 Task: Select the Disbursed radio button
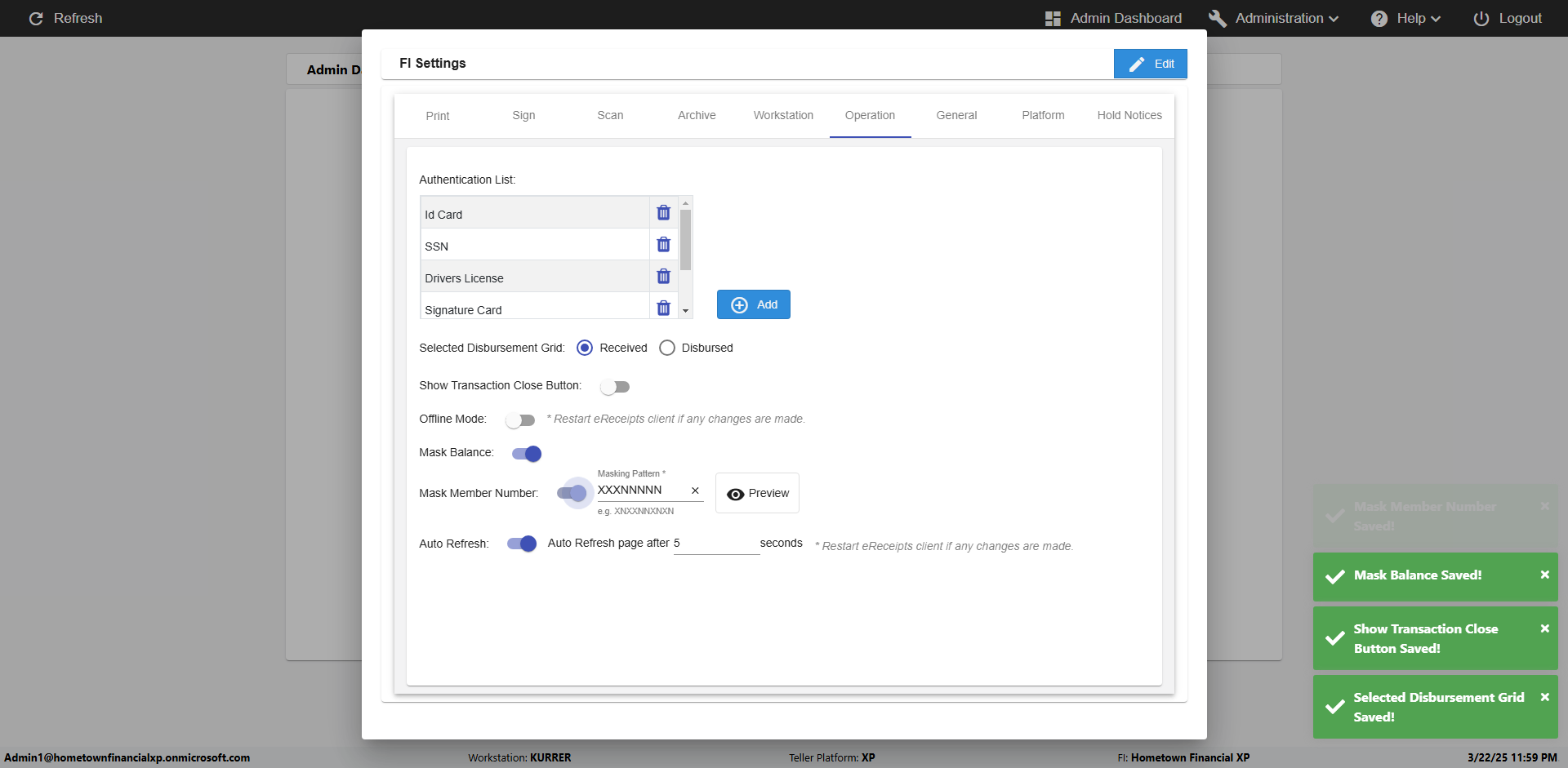[667, 348]
